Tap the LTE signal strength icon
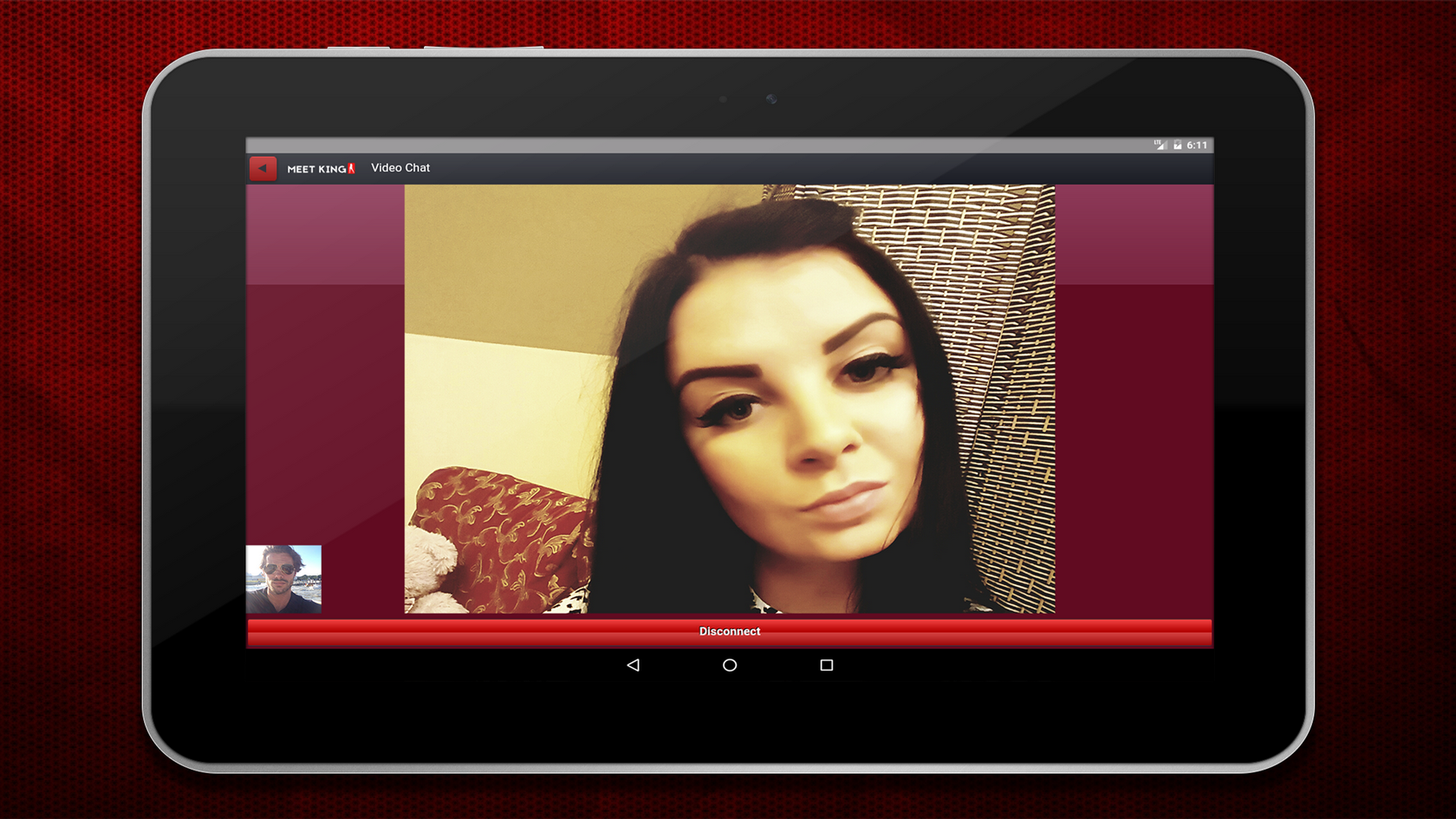The image size is (1456, 819). click(1160, 145)
